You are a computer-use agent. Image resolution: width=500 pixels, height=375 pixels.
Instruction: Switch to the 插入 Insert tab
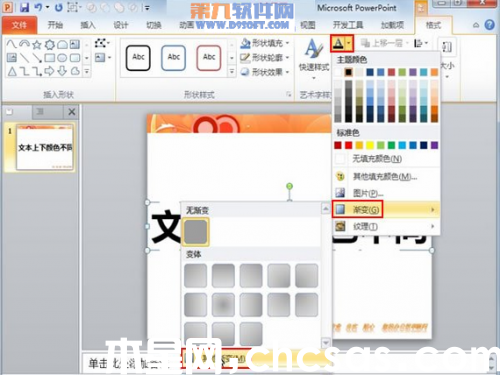tap(88, 25)
